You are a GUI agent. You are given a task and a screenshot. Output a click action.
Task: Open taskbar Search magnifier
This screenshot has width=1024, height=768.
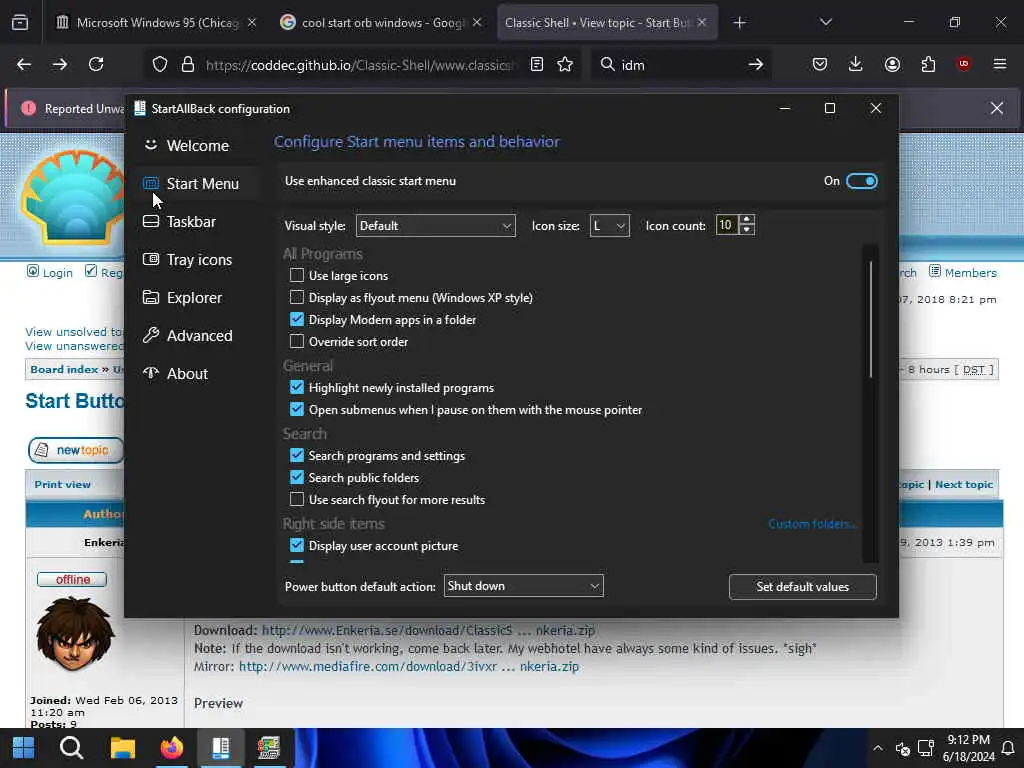[x=72, y=748]
